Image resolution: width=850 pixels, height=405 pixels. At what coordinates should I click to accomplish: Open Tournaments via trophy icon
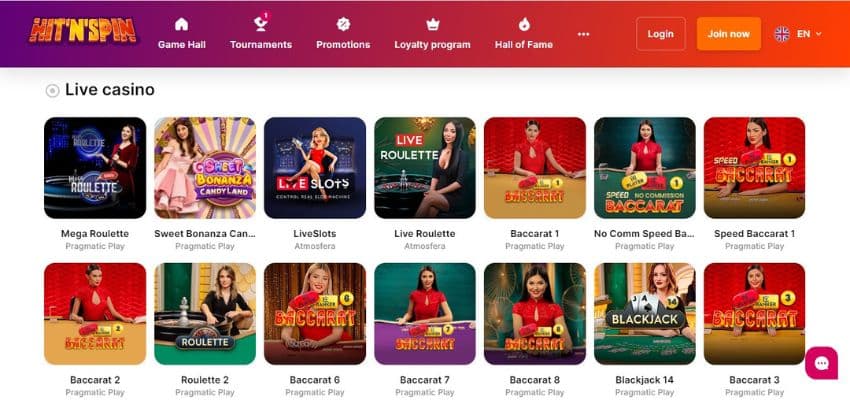click(261, 23)
